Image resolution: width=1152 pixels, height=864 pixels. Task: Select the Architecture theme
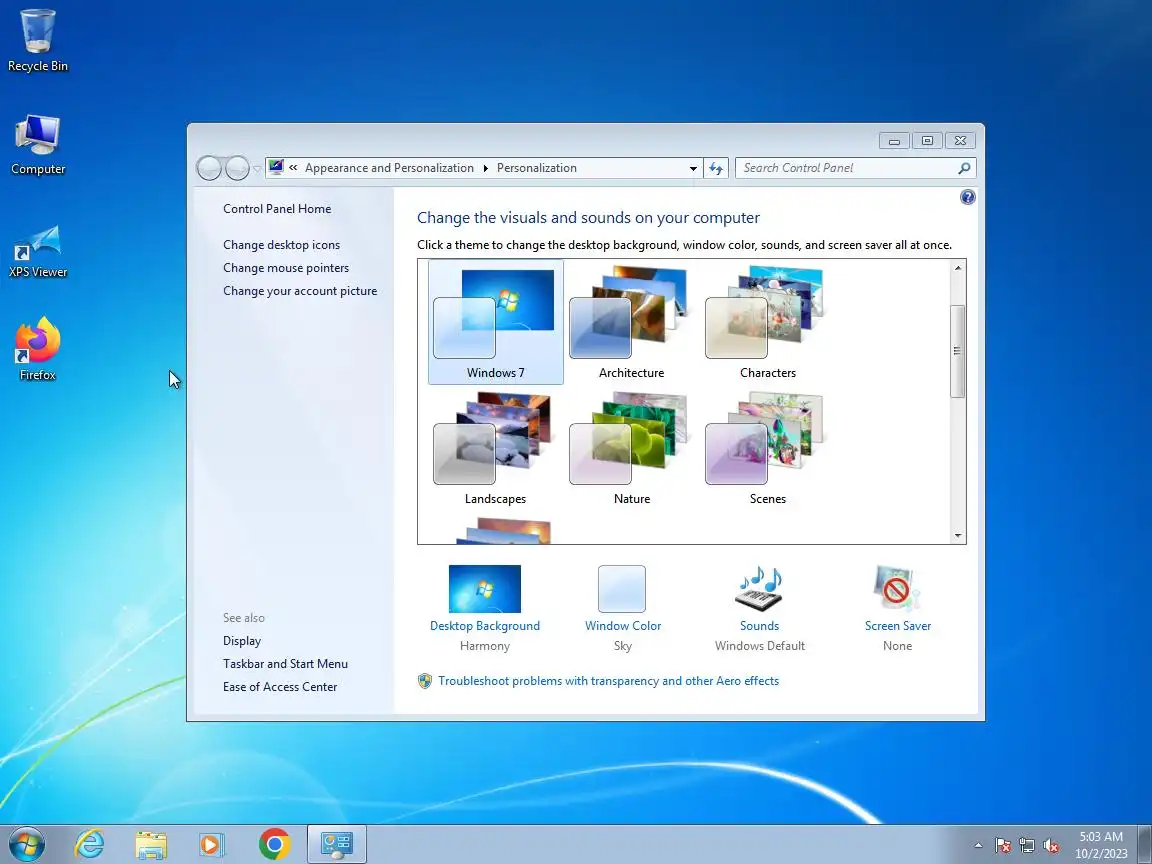(x=631, y=322)
